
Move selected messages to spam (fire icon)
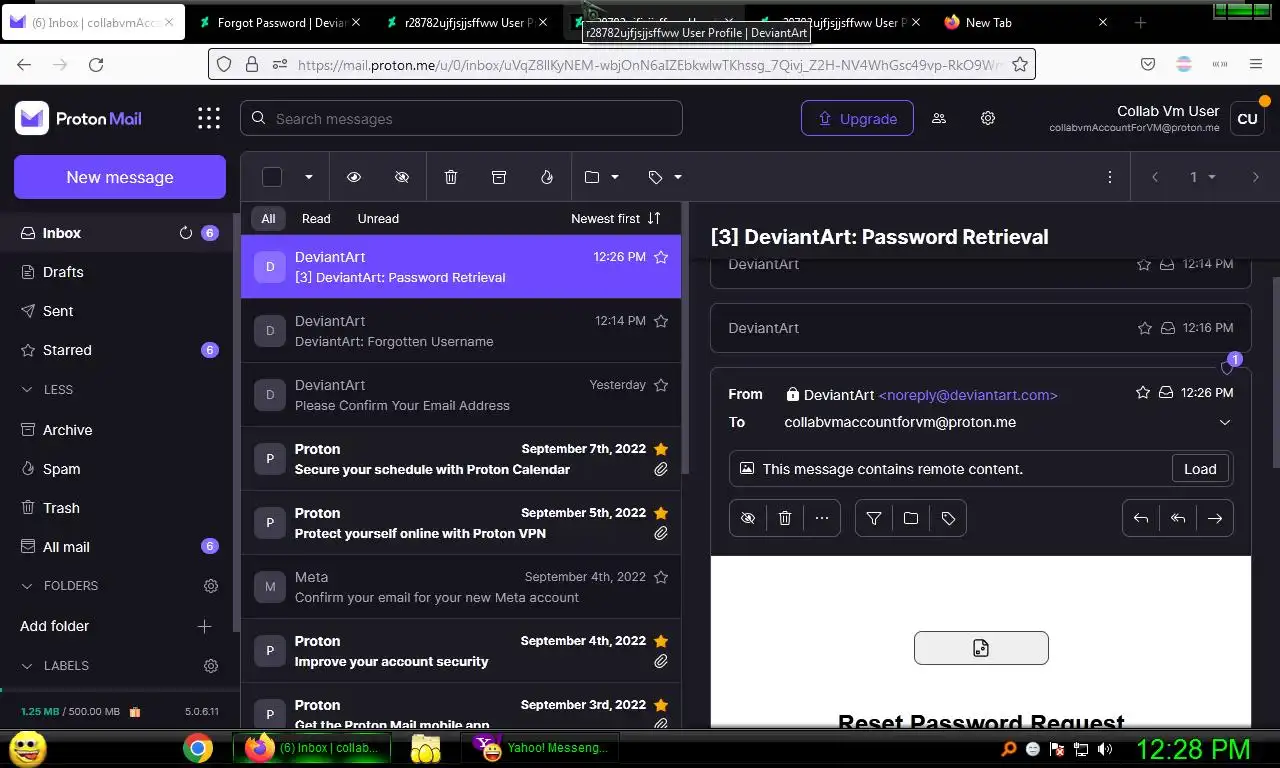point(547,177)
